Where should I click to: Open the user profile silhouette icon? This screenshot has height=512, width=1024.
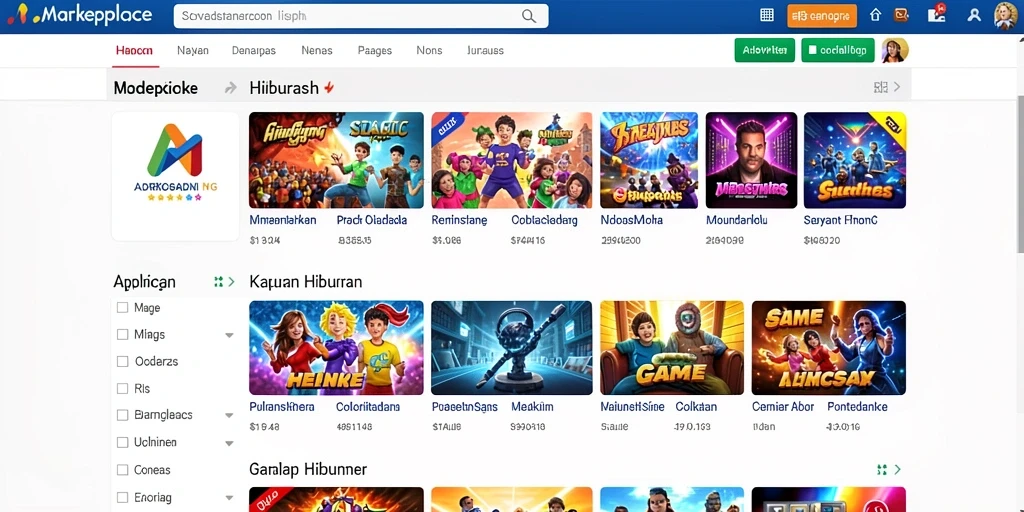(974, 15)
